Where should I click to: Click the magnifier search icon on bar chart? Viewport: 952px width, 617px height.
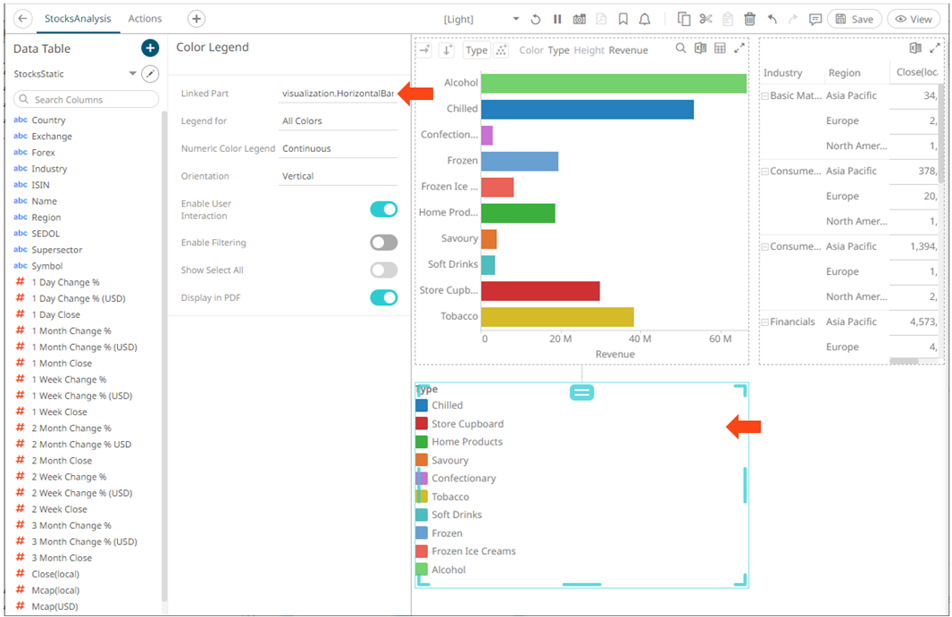[x=681, y=49]
